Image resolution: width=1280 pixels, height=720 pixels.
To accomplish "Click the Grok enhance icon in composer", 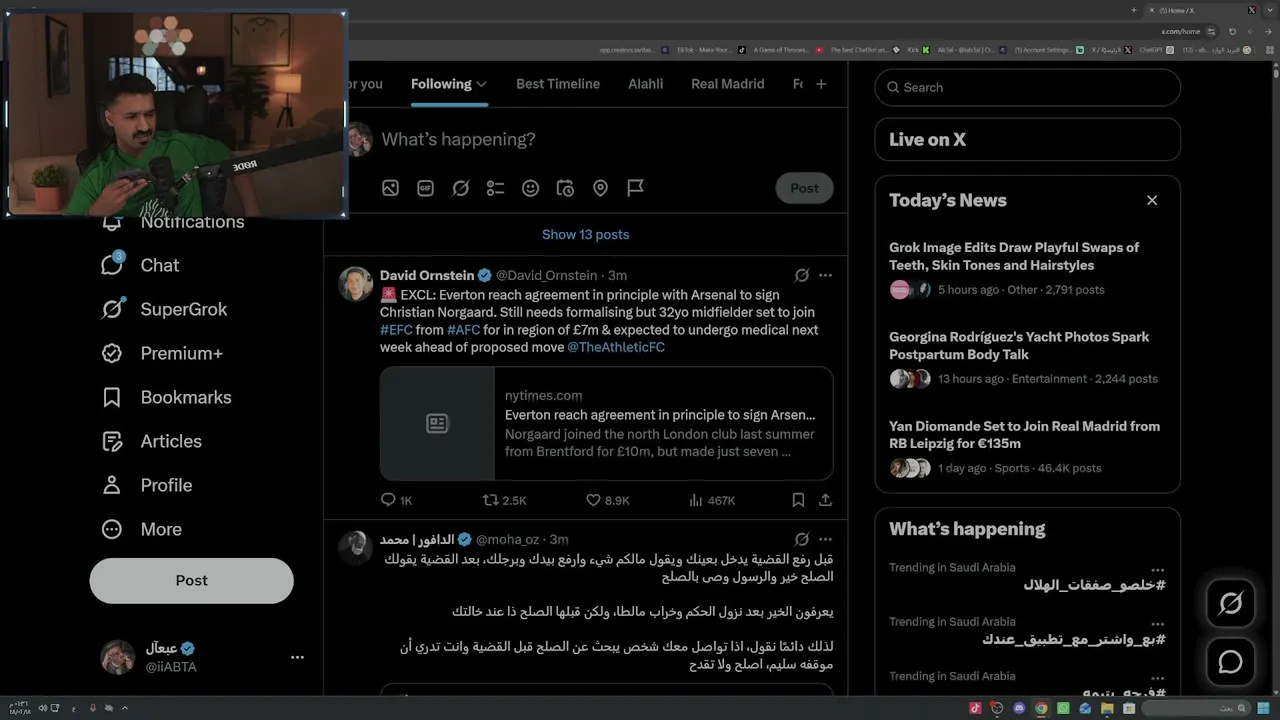I will point(460,188).
